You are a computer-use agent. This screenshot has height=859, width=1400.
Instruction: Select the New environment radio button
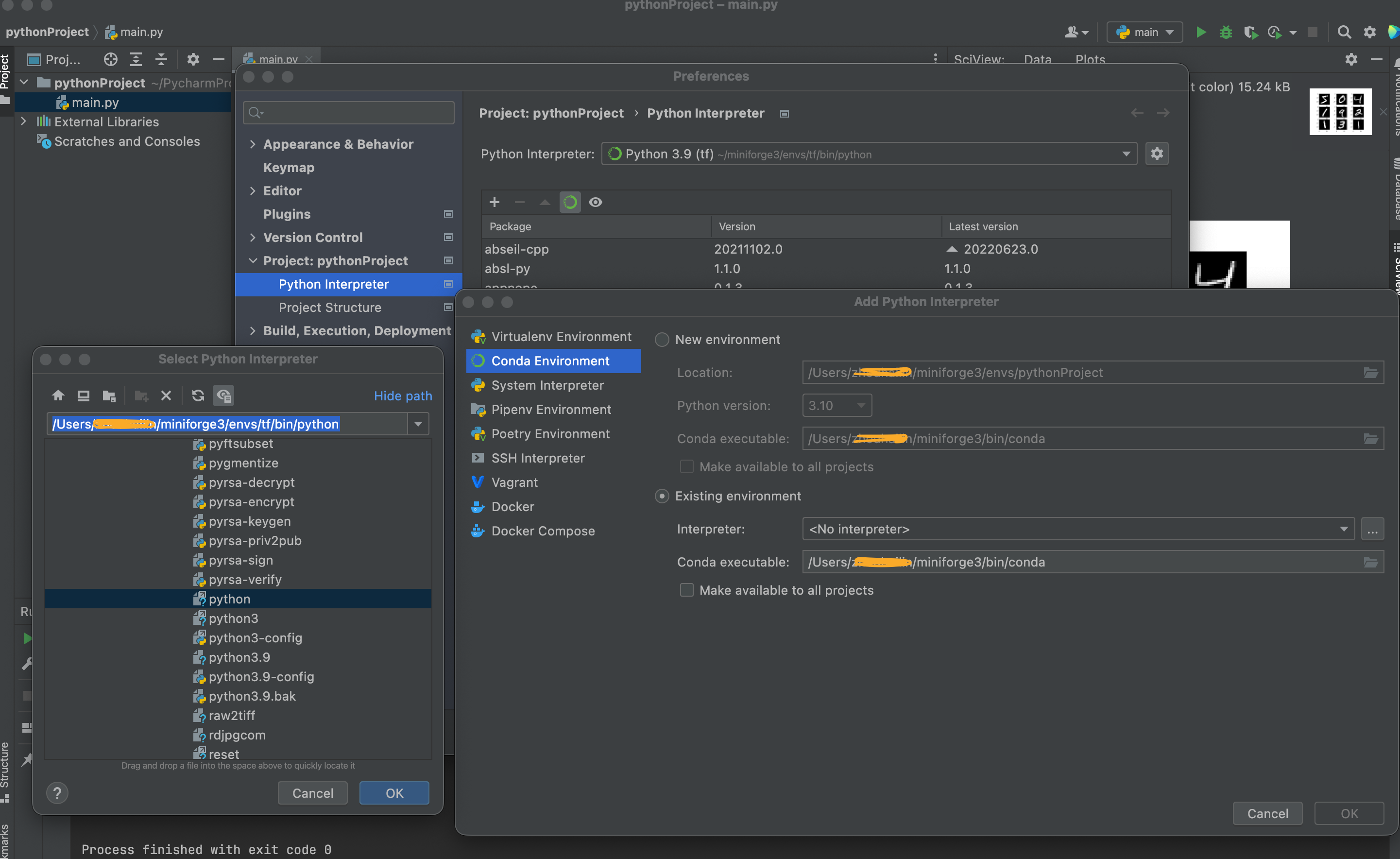point(662,340)
